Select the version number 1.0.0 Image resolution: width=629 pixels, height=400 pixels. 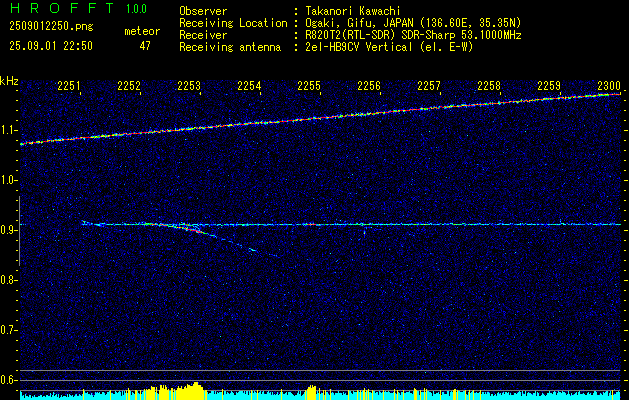(136, 9)
